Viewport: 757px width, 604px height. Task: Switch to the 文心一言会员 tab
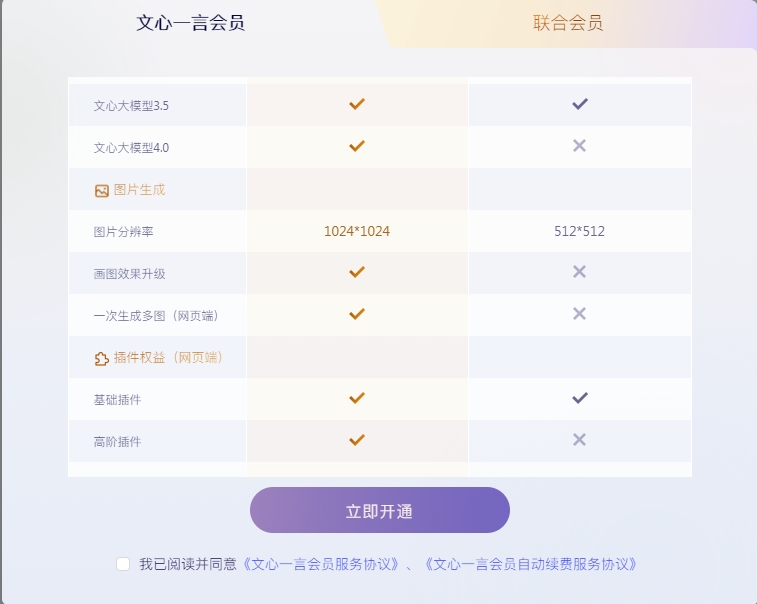pyautogui.click(x=190, y=23)
